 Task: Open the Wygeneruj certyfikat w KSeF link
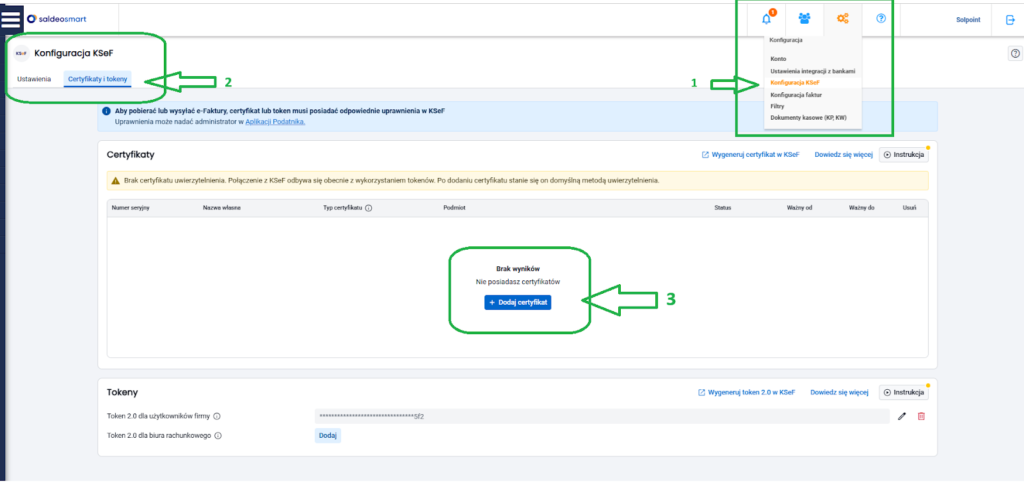coord(750,155)
